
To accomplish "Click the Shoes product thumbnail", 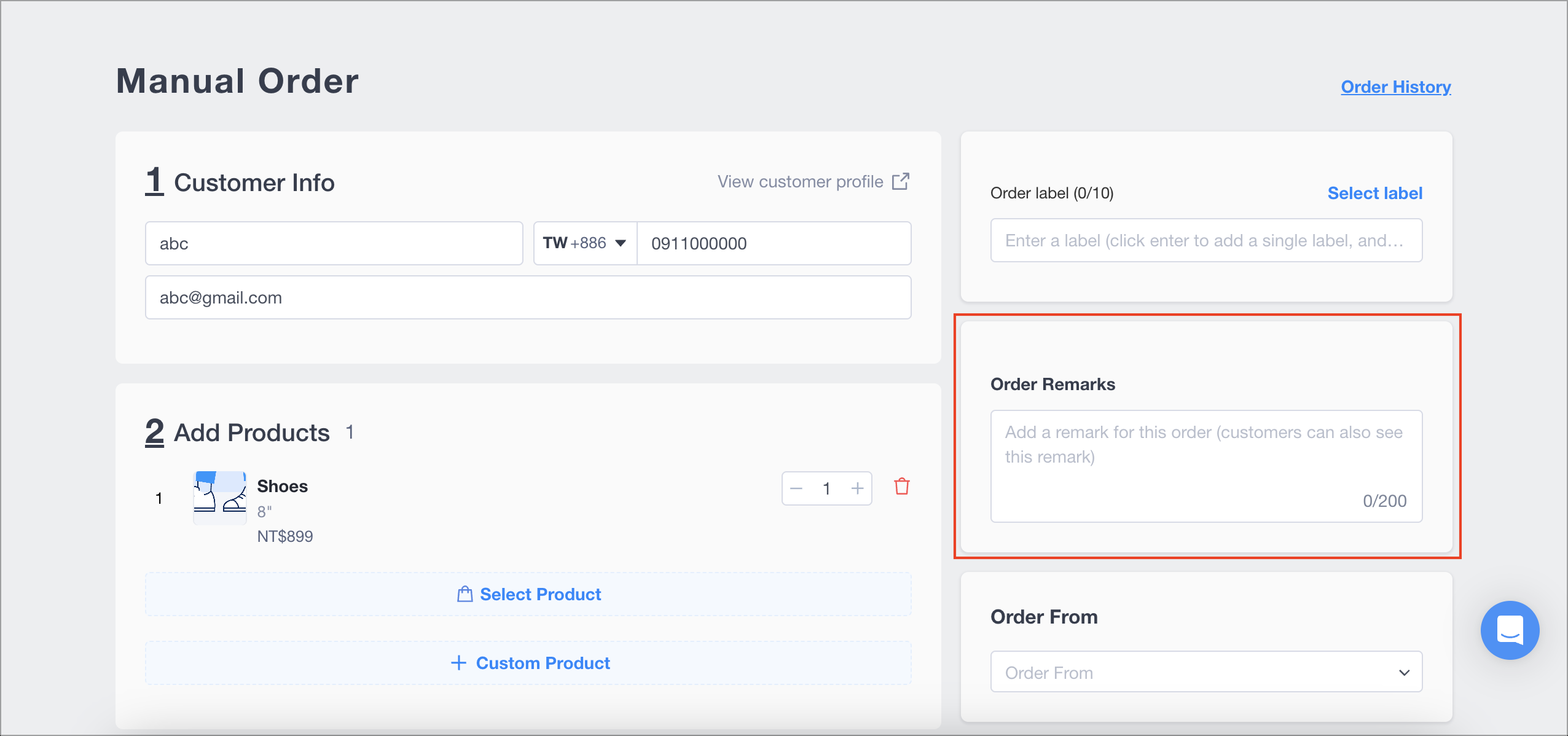I will click(220, 498).
